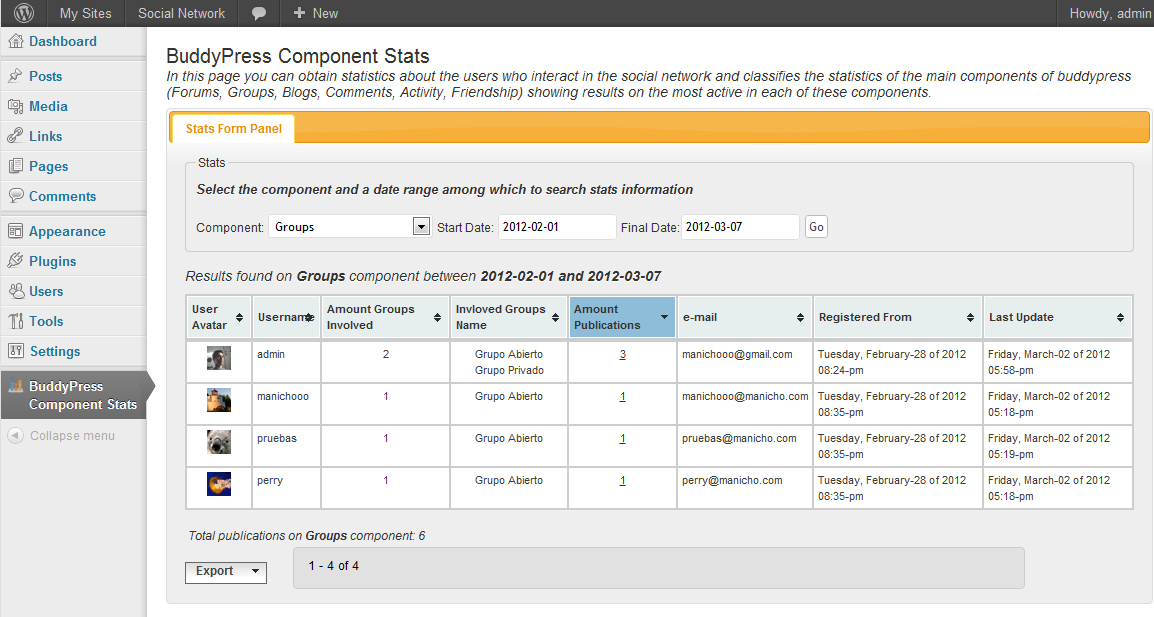Open the Tools menu item
This screenshot has height=617, width=1154.
pos(46,321)
